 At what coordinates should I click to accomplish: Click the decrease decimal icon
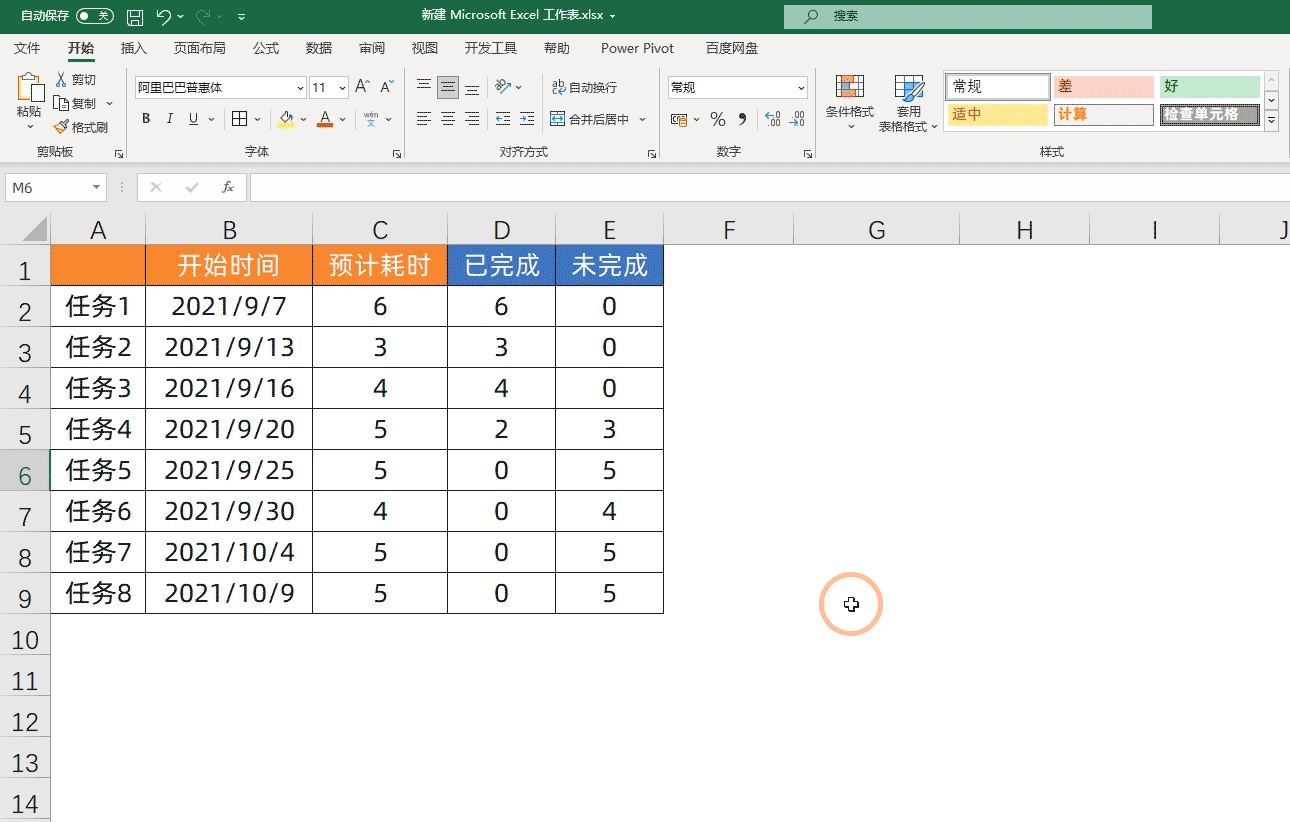tap(797, 119)
